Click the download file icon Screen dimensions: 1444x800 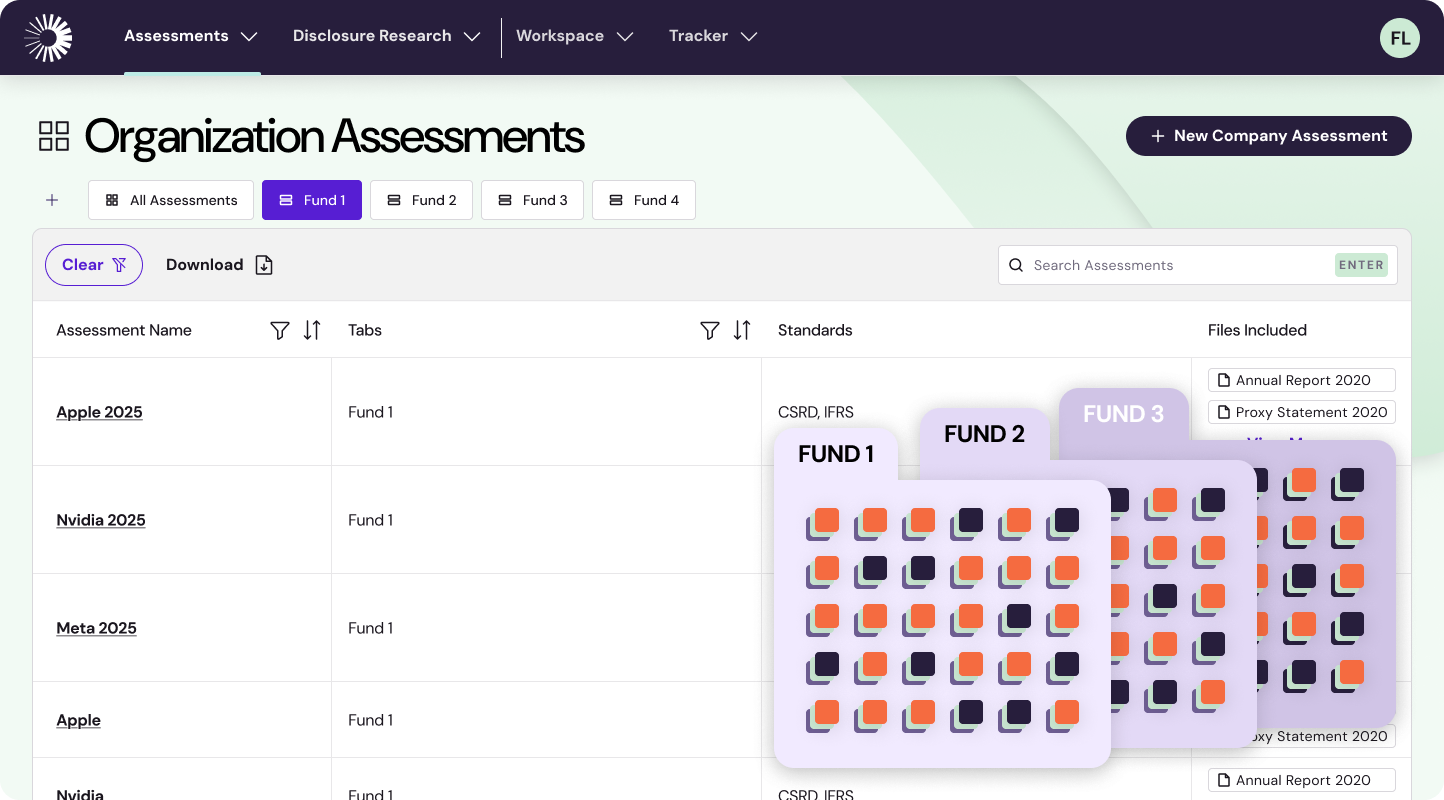point(264,265)
